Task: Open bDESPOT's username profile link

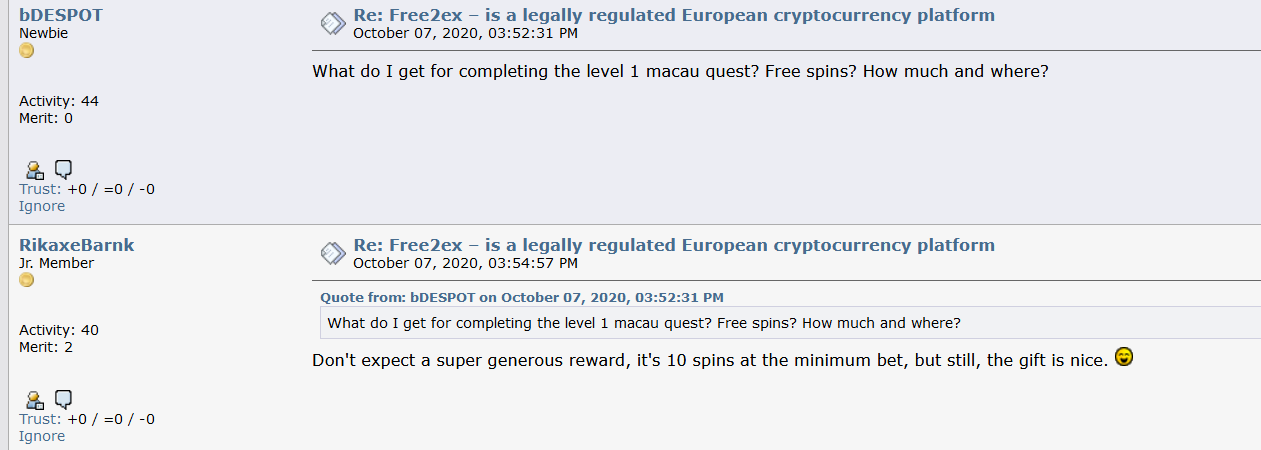Action: (61, 15)
